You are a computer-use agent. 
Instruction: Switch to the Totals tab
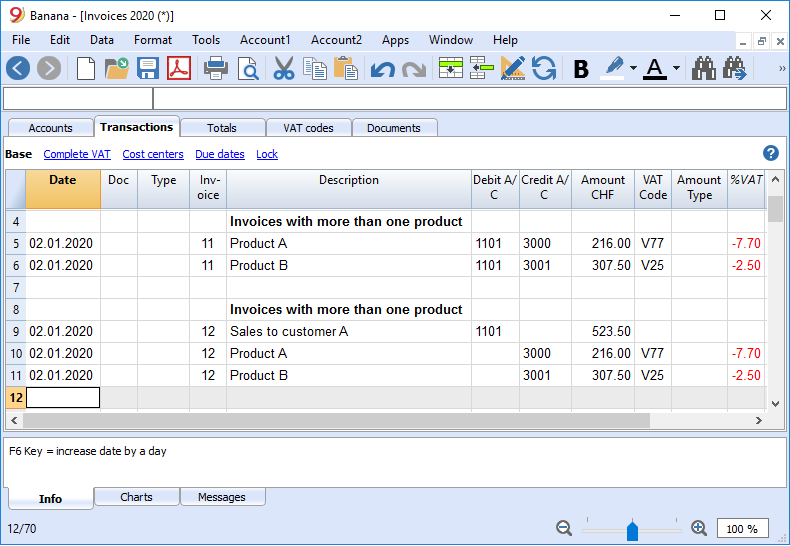(x=222, y=128)
